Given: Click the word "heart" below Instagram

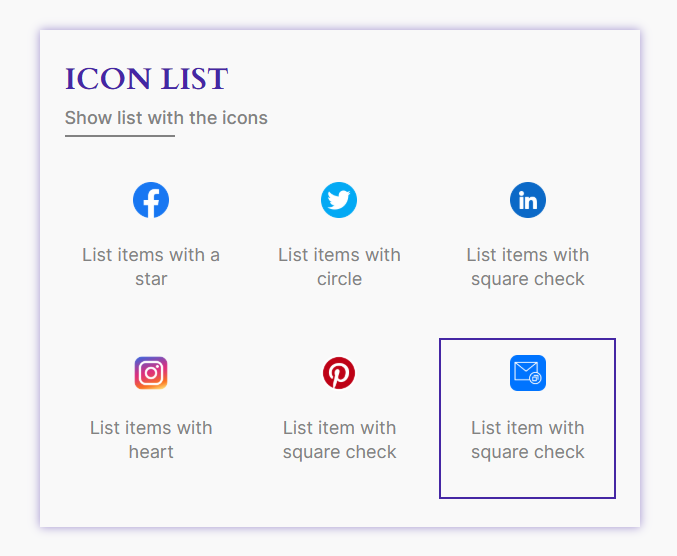Looking at the screenshot, I should click(x=151, y=452).
